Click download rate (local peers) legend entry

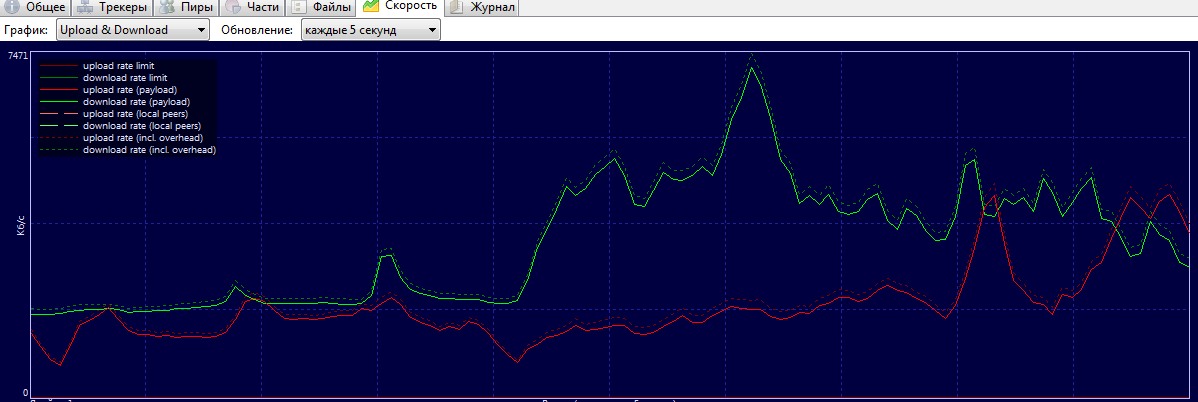[x=142, y=126]
